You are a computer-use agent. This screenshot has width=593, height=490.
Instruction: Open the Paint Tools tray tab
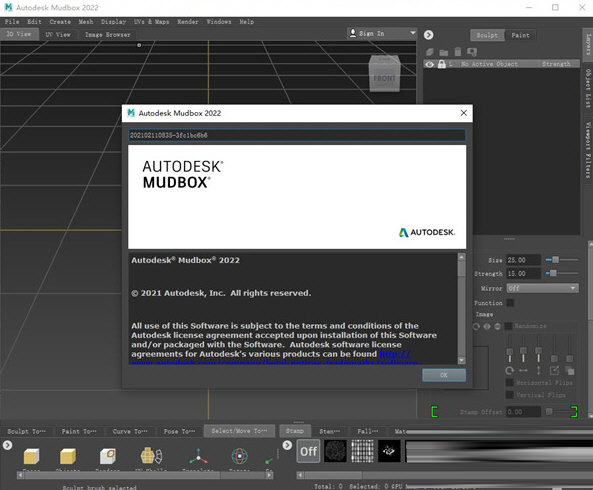click(79, 431)
